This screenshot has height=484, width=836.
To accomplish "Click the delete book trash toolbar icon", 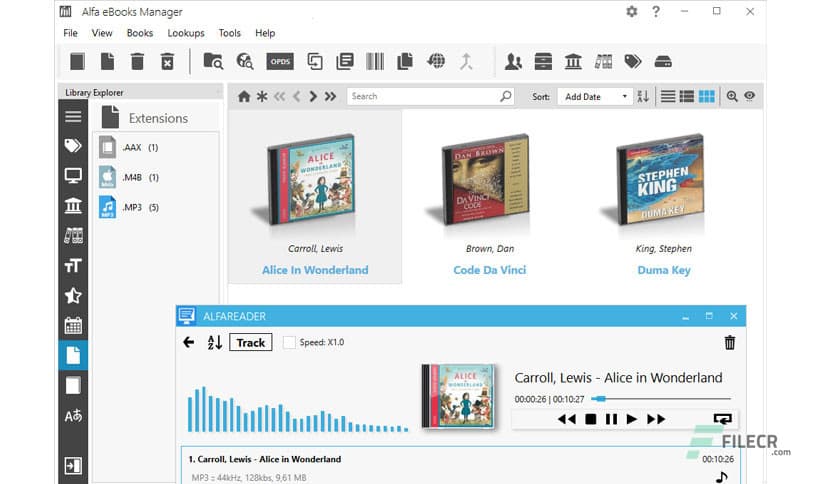I will coord(138,61).
